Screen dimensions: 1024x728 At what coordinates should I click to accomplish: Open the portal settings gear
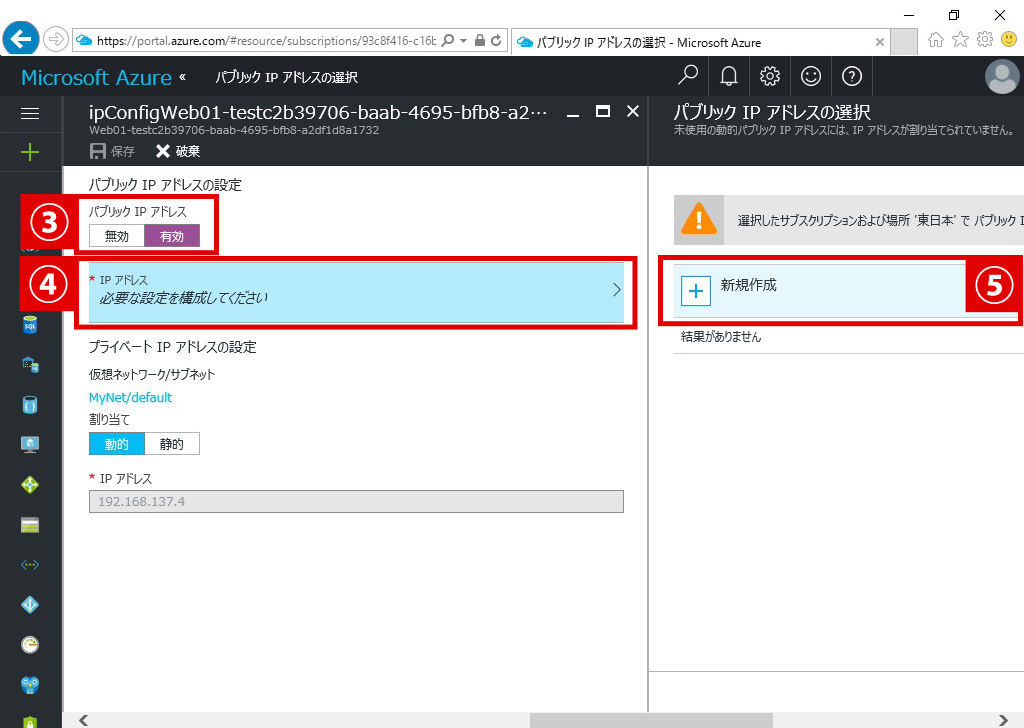[x=770, y=76]
